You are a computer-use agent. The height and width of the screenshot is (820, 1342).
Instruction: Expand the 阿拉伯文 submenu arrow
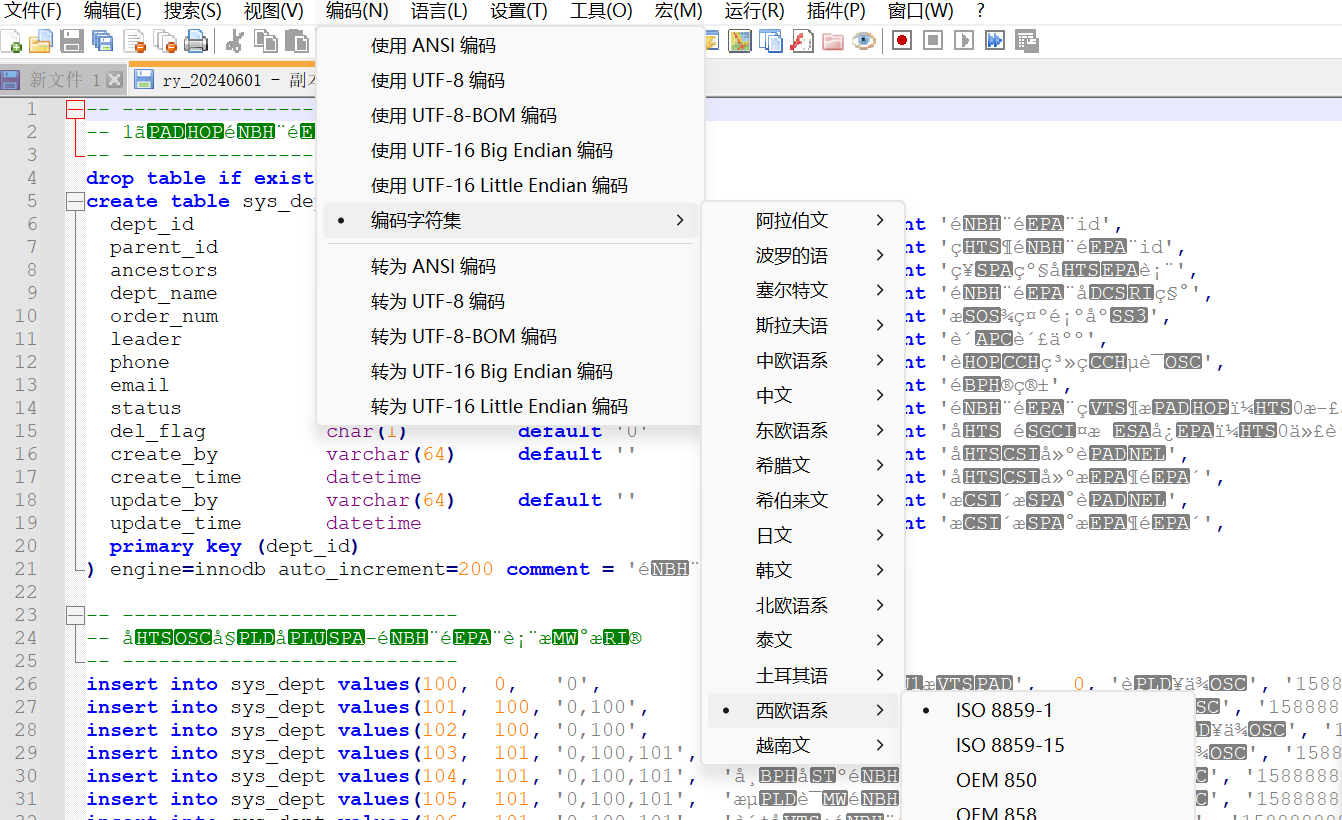pyautogui.click(x=880, y=221)
